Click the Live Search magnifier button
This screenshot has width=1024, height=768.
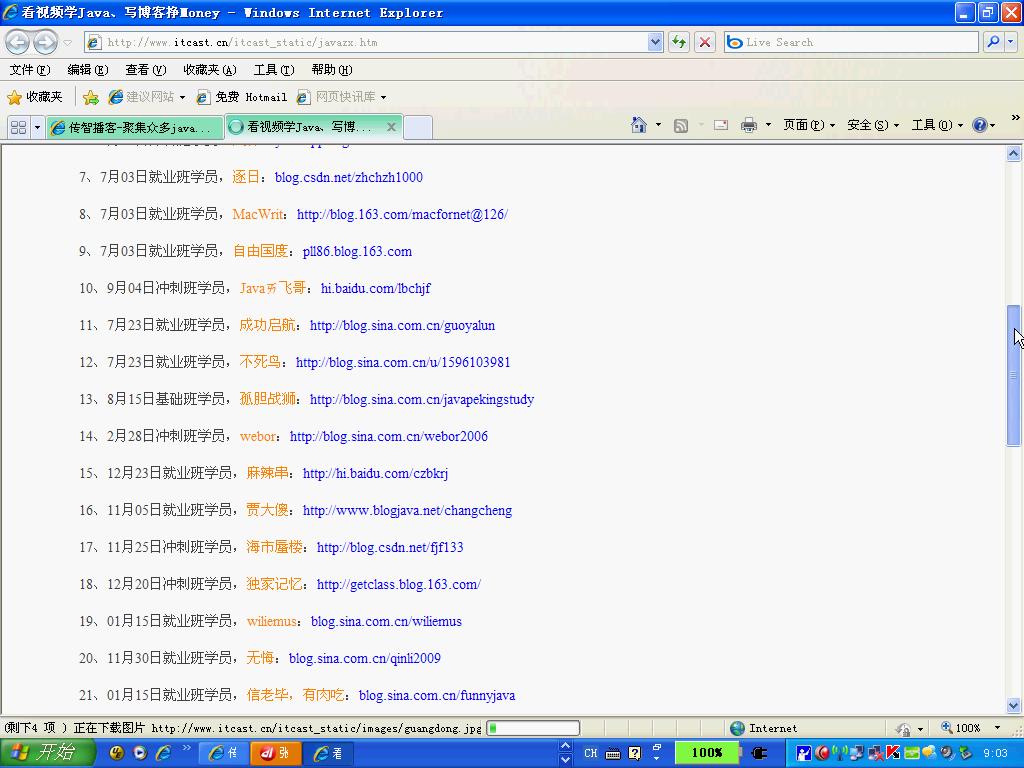(x=993, y=42)
